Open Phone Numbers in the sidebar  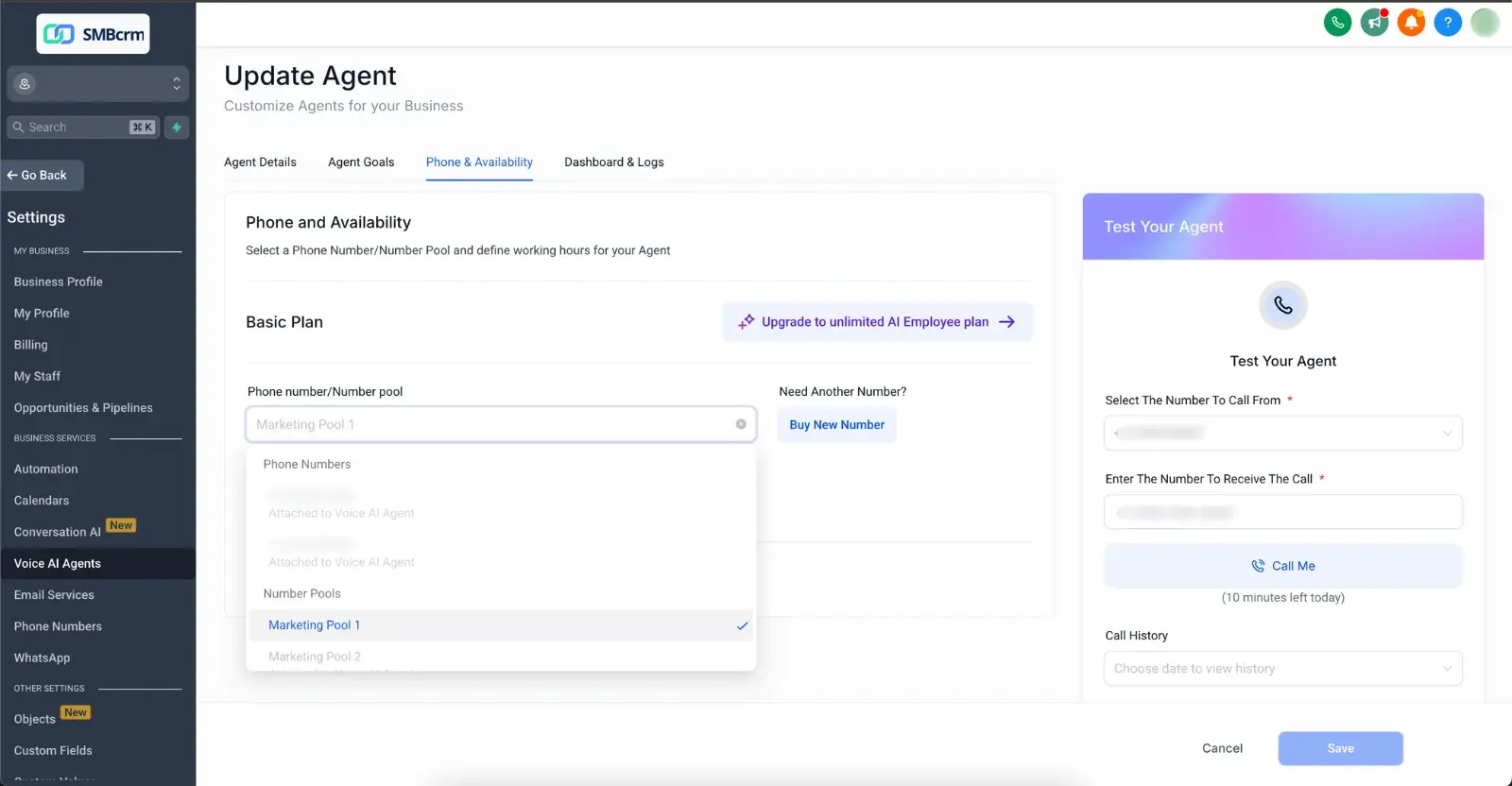pos(58,626)
